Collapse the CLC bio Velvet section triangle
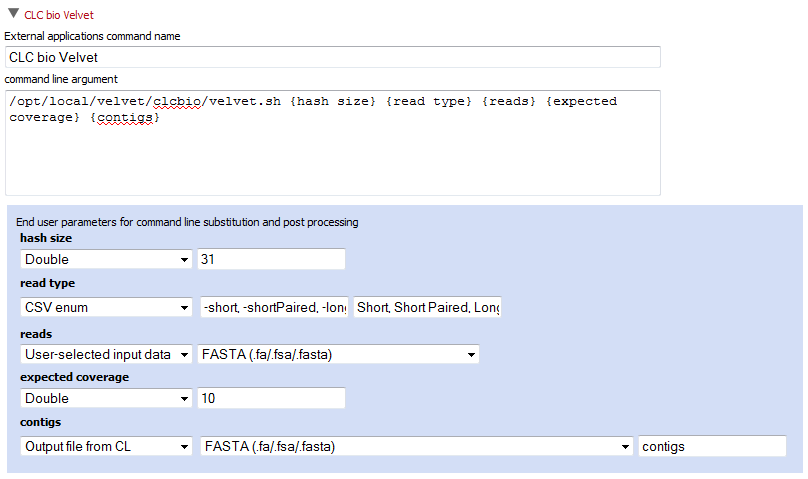808x479 pixels. [13, 13]
